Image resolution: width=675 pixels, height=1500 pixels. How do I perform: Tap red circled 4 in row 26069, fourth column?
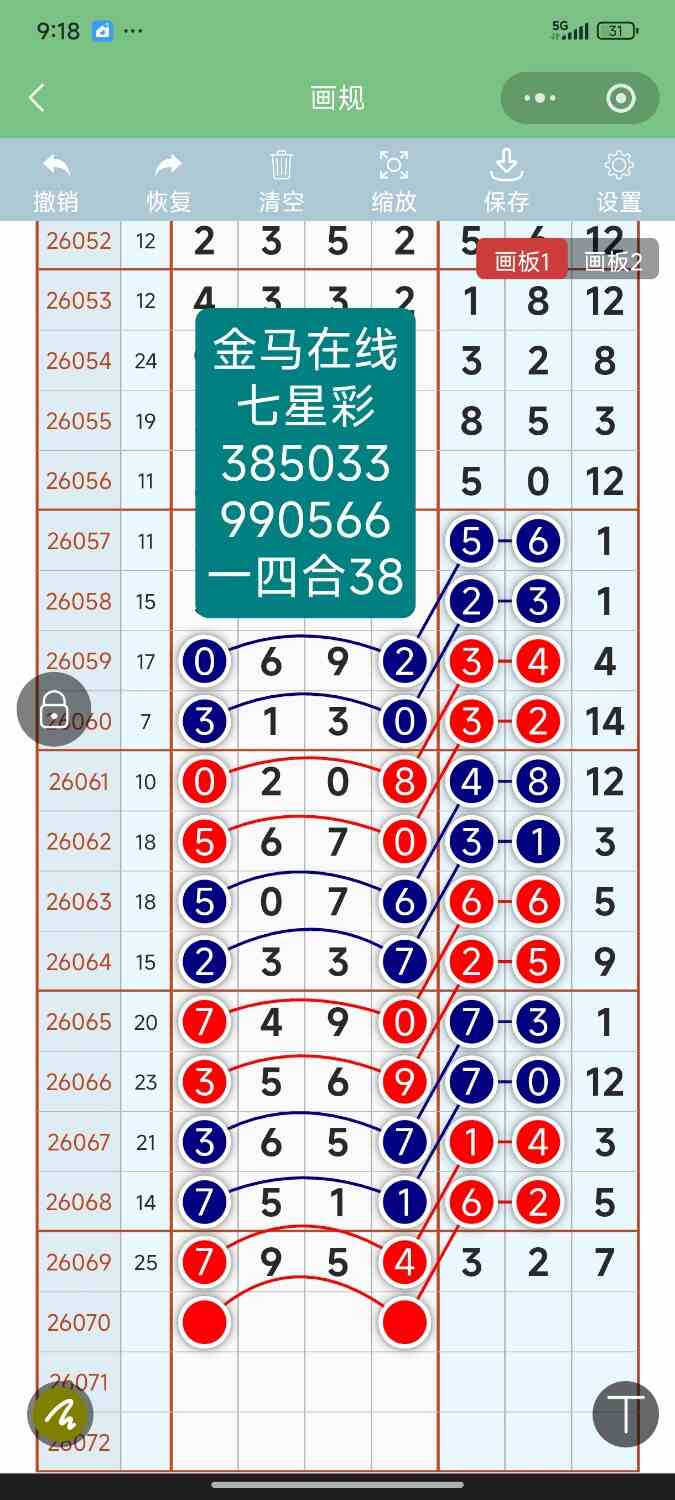point(405,1262)
